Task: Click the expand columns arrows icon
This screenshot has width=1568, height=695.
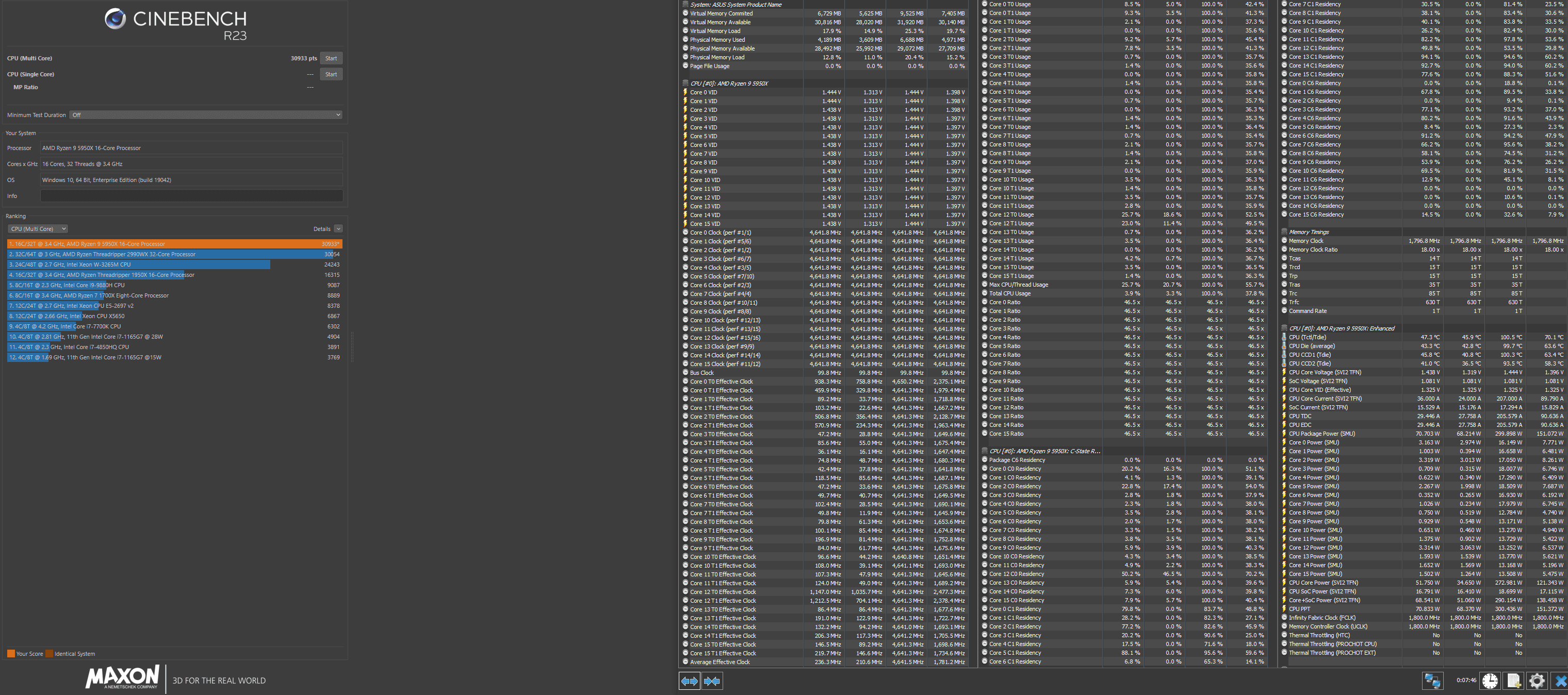Action: (x=689, y=681)
